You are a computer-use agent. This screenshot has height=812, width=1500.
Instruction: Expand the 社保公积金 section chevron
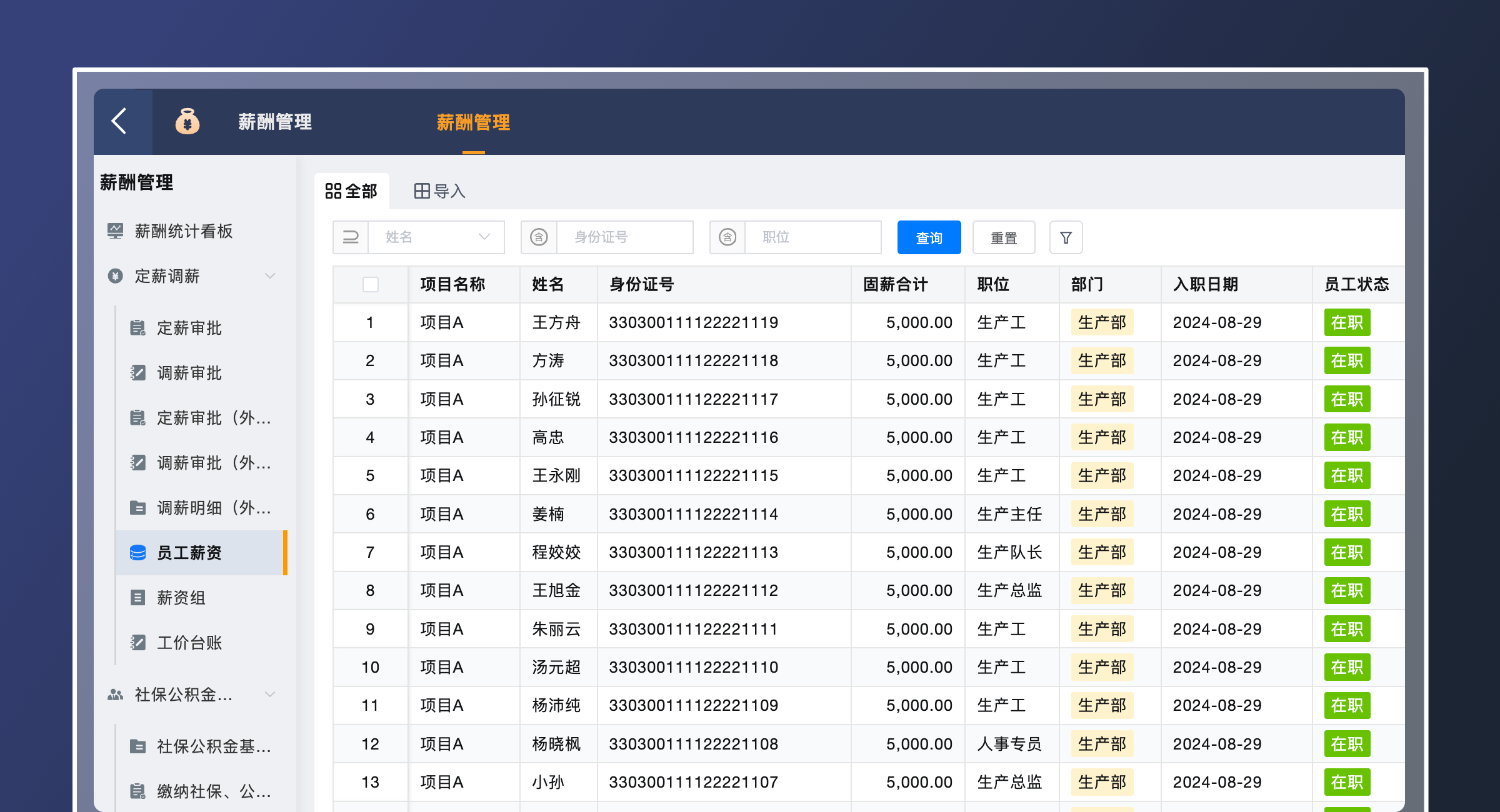tap(271, 695)
